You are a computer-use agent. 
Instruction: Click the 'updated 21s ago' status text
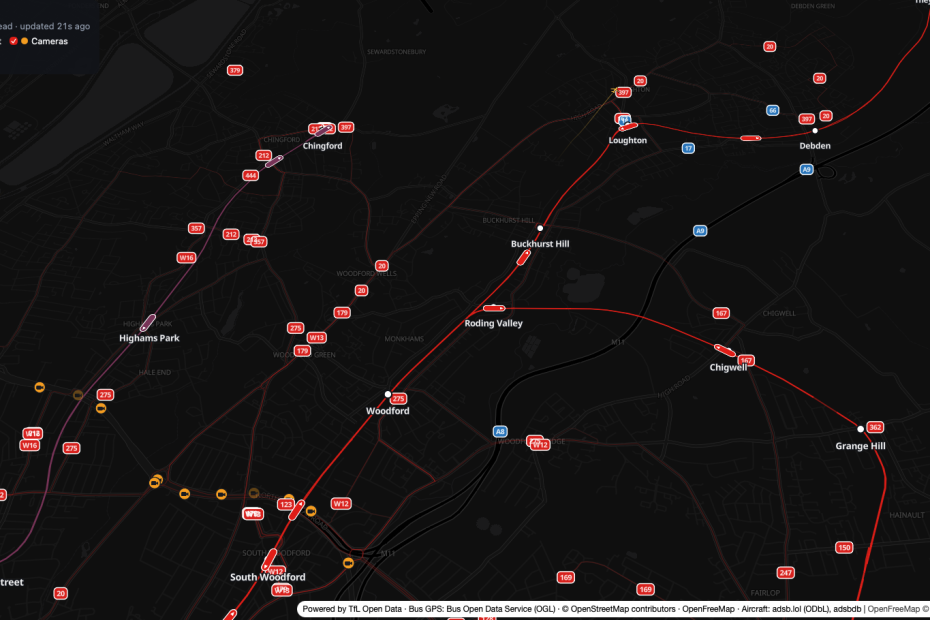pos(55,26)
